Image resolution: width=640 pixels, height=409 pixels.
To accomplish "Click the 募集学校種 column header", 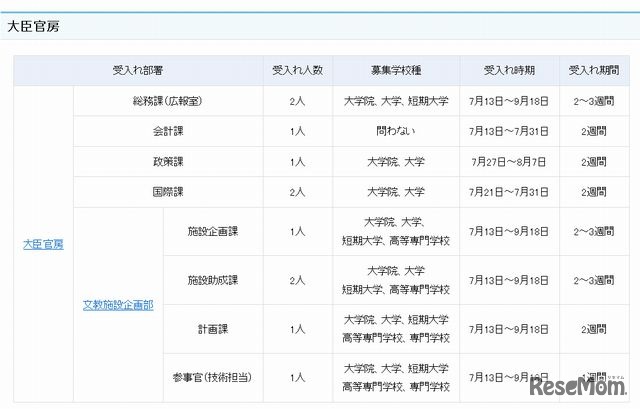I will [396, 70].
